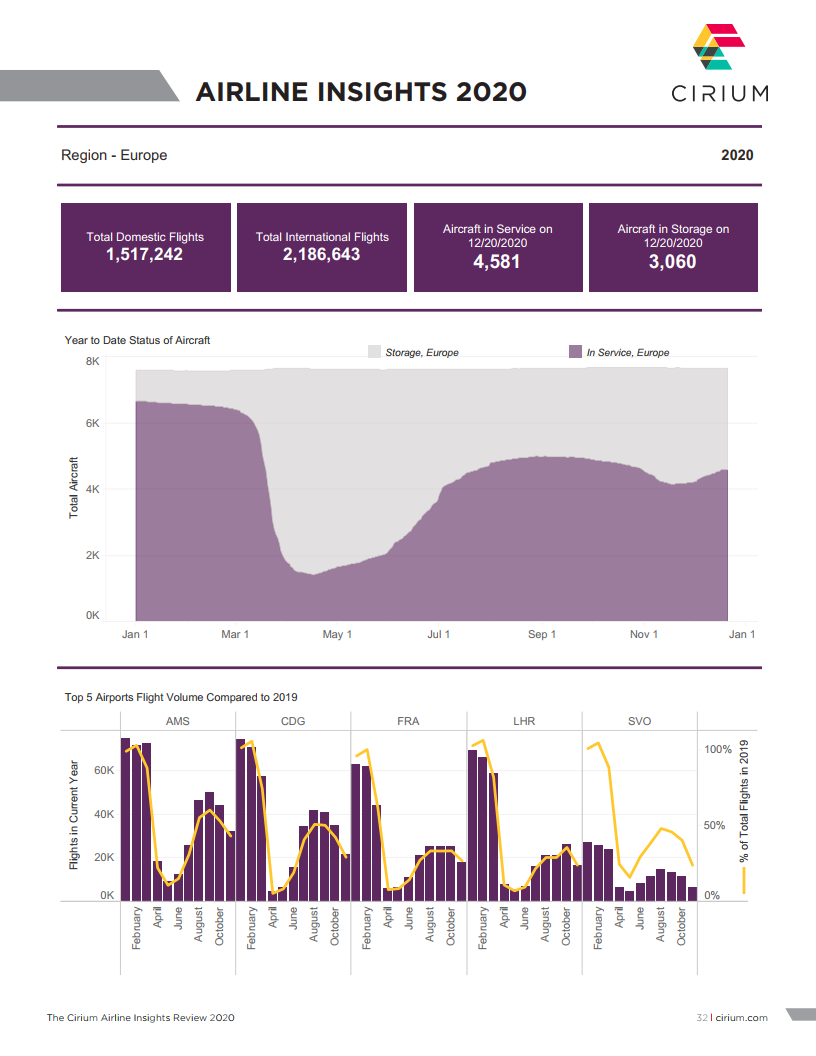Click the AIRLINE INSIGHTS 2020 title
The width and height of the screenshot is (816, 1056).
(x=361, y=92)
